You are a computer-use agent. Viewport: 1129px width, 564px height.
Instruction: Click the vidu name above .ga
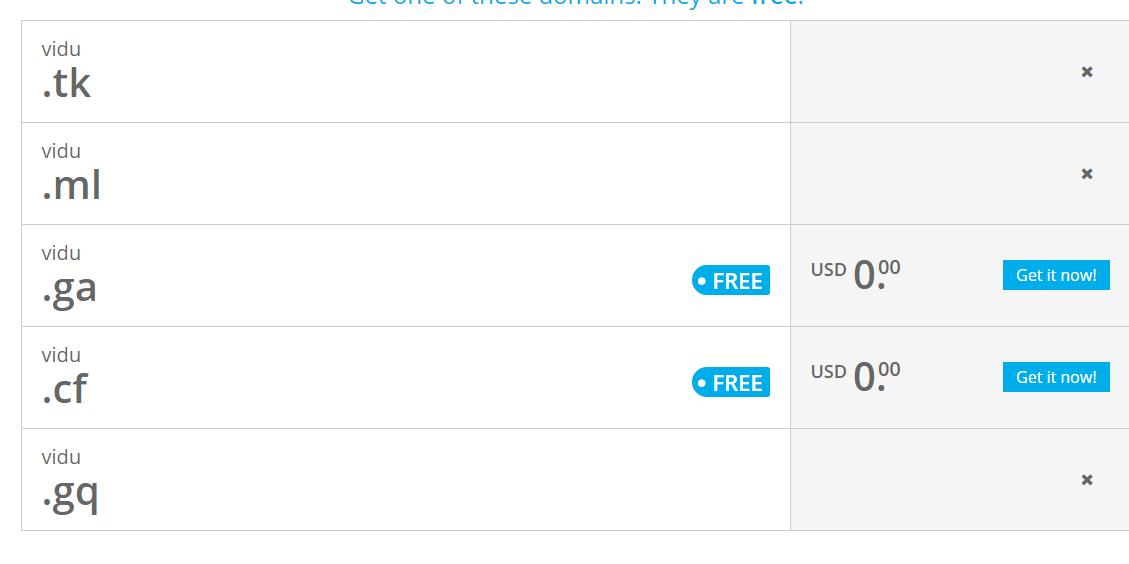click(x=61, y=253)
